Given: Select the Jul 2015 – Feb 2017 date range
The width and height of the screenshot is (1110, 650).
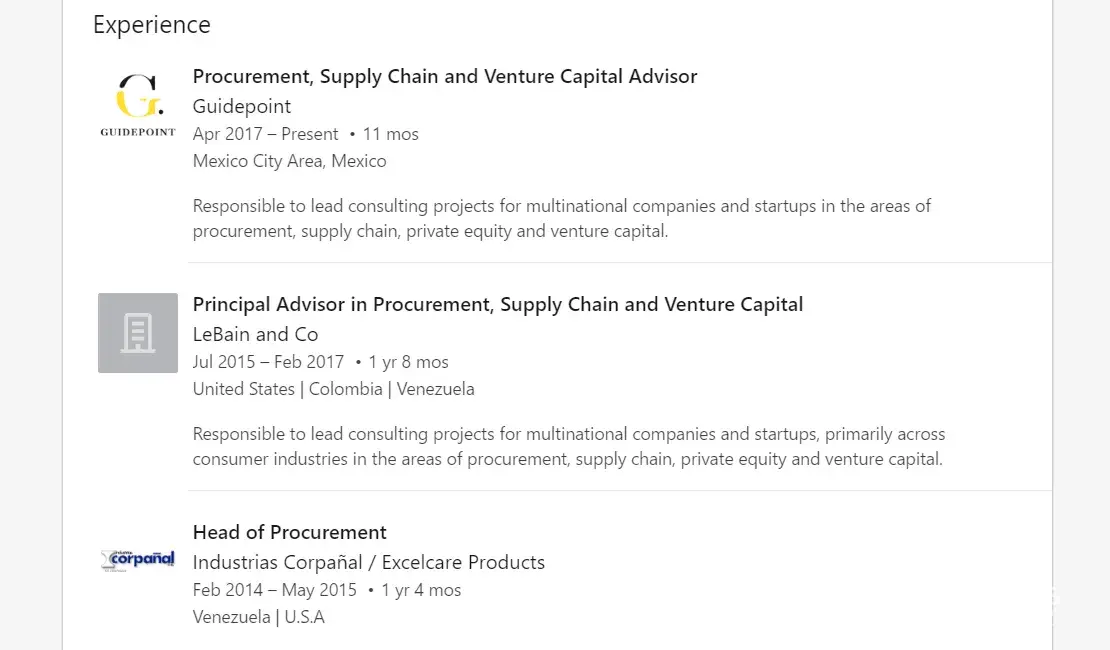Looking at the screenshot, I should click(268, 362).
